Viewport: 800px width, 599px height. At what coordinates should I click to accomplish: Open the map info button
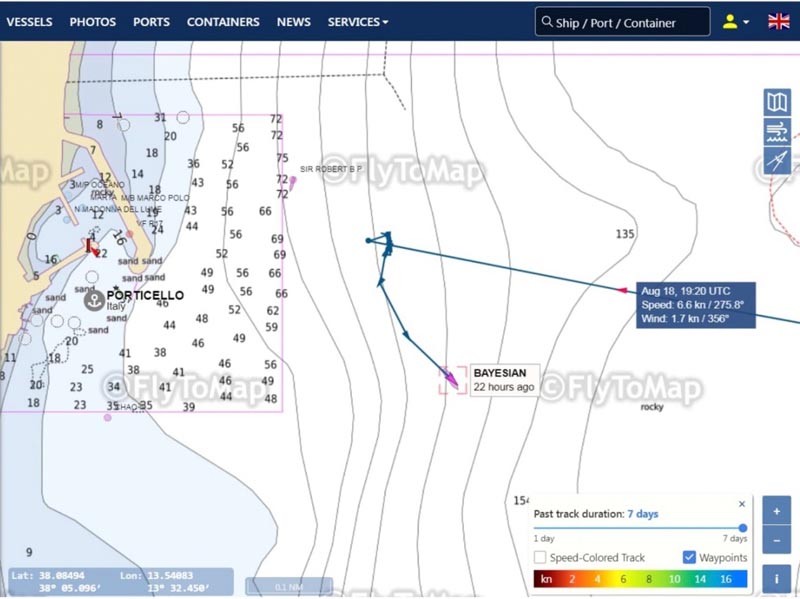[x=776, y=578]
